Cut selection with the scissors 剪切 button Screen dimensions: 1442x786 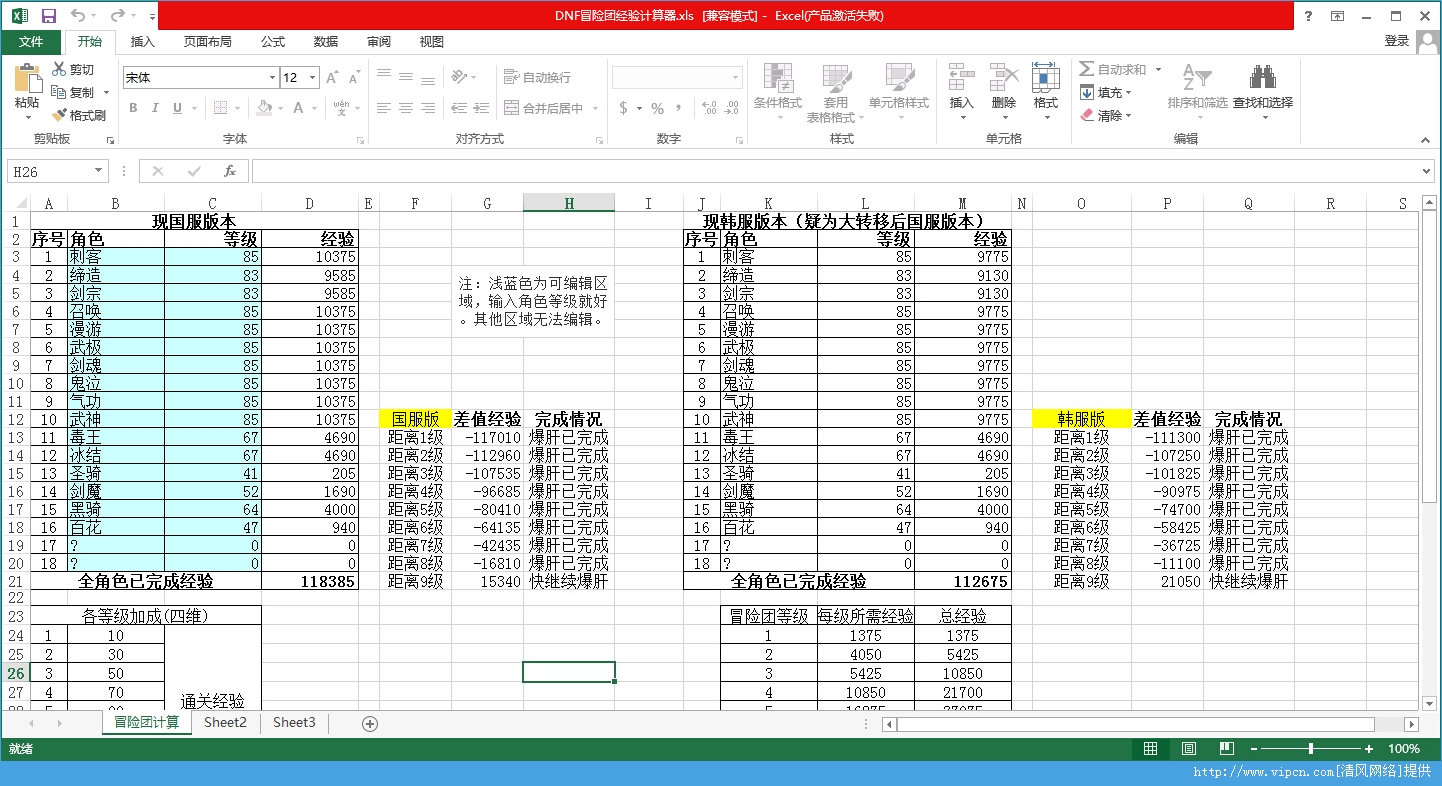pyautogui.click(x=73, y=70)
